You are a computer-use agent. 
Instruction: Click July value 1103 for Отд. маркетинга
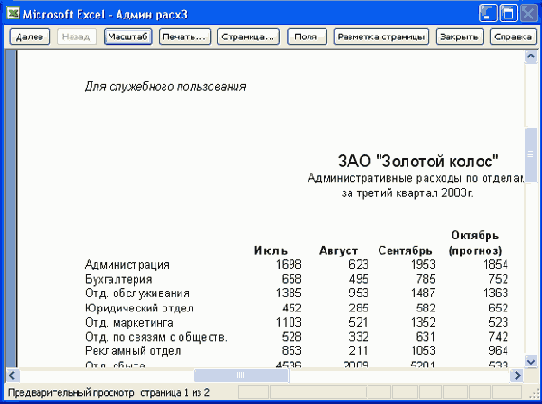pos(289,323)
